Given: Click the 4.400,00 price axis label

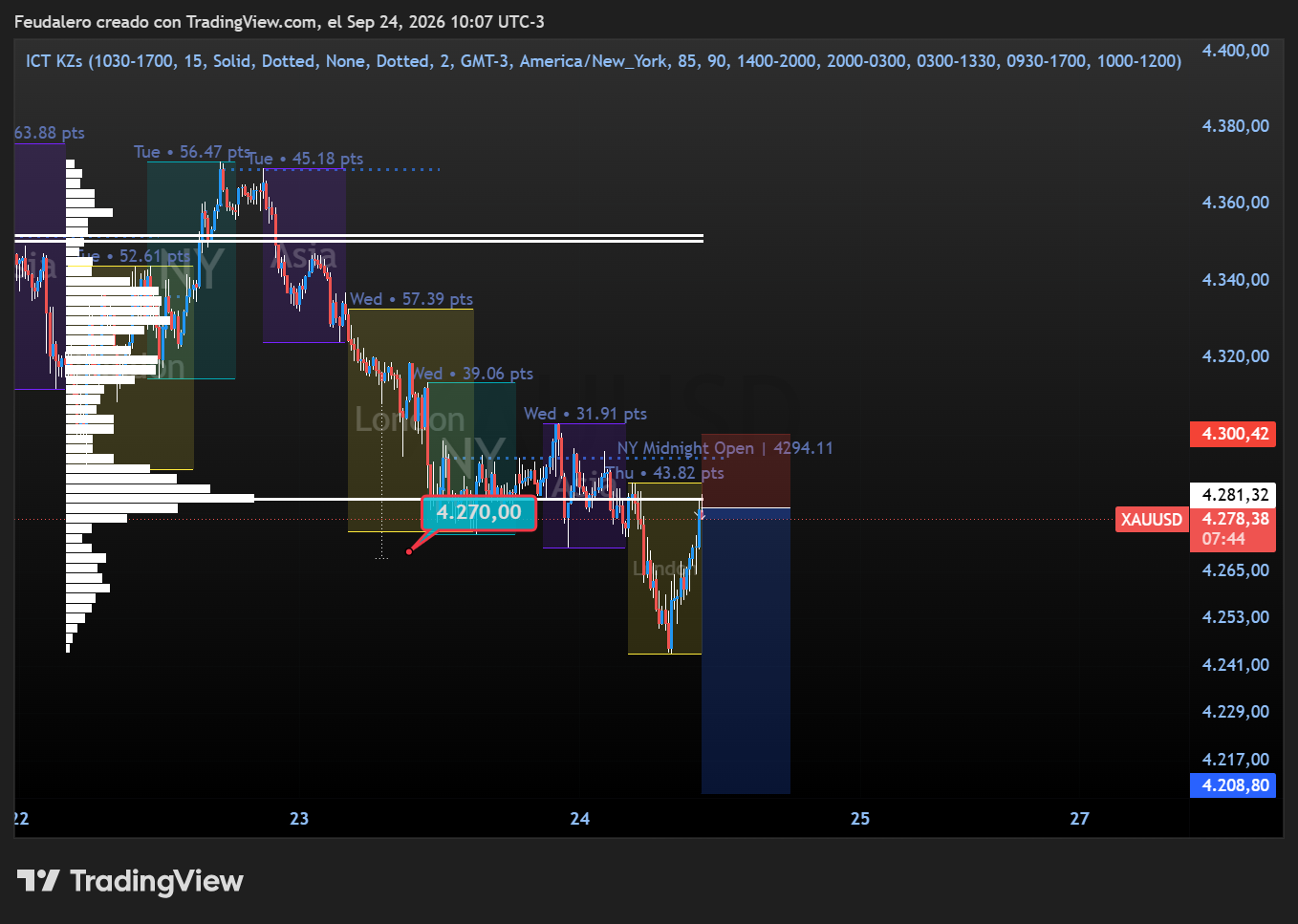Looking at the screenshot, I should coord(1235,51).
